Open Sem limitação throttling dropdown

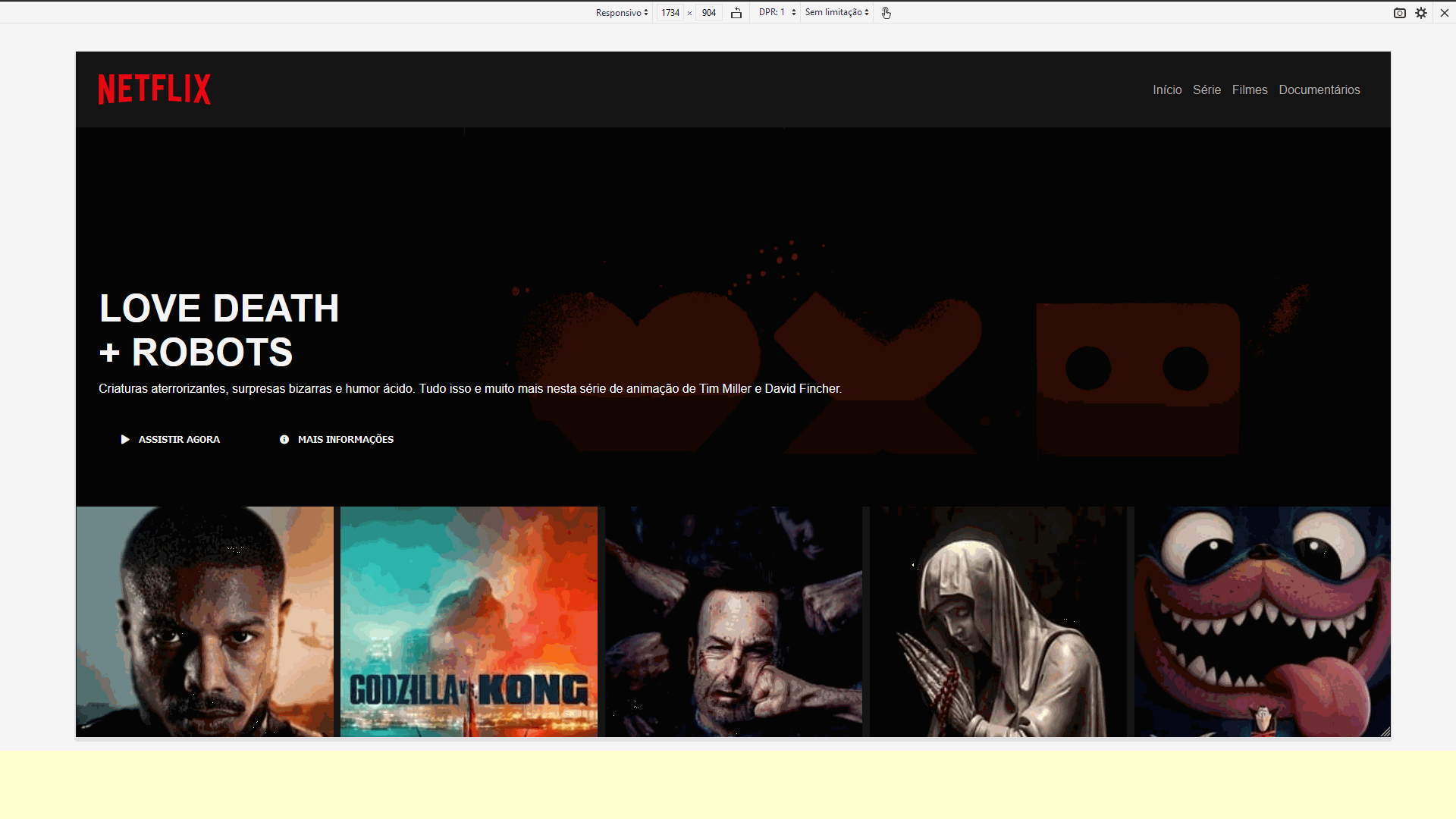836,13
